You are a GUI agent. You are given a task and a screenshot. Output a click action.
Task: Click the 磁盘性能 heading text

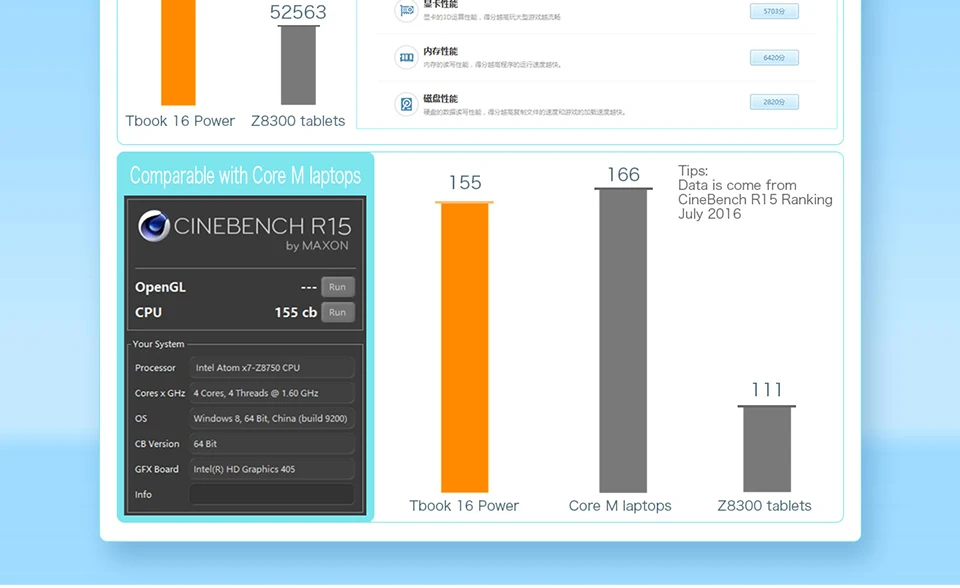(x=440, y=99)
